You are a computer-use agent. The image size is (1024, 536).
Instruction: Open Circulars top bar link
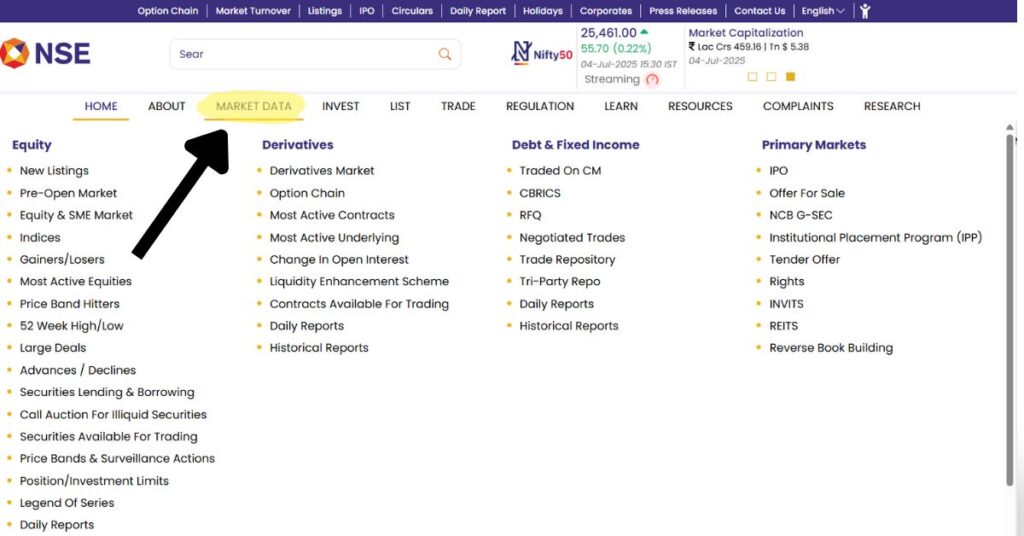(412, 10)
